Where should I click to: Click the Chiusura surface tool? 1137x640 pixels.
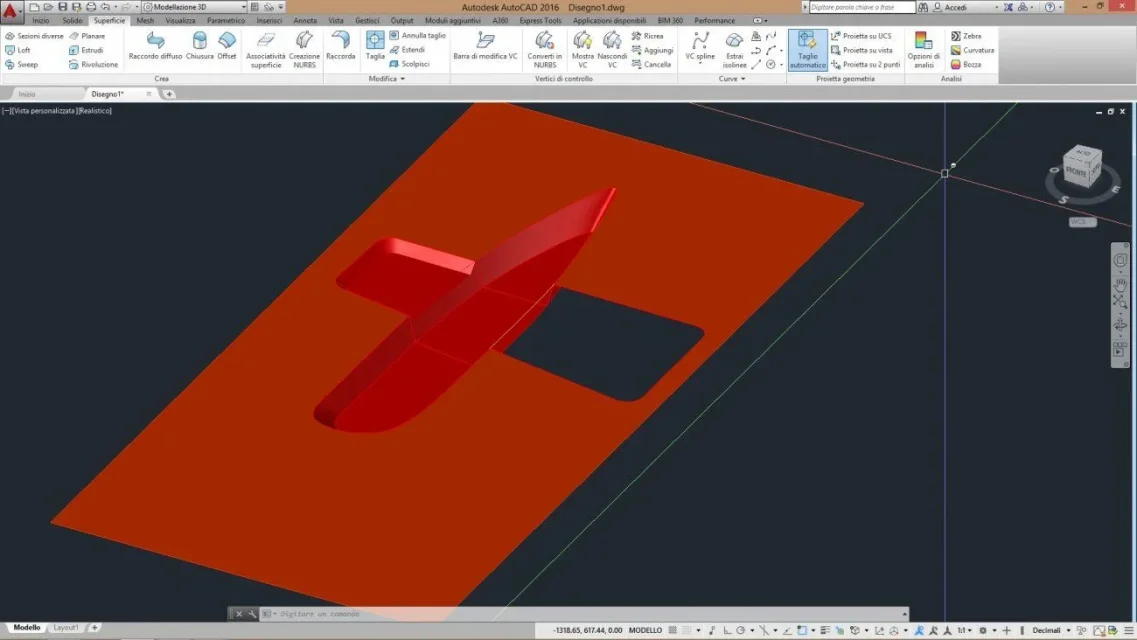tap(199, 46)
